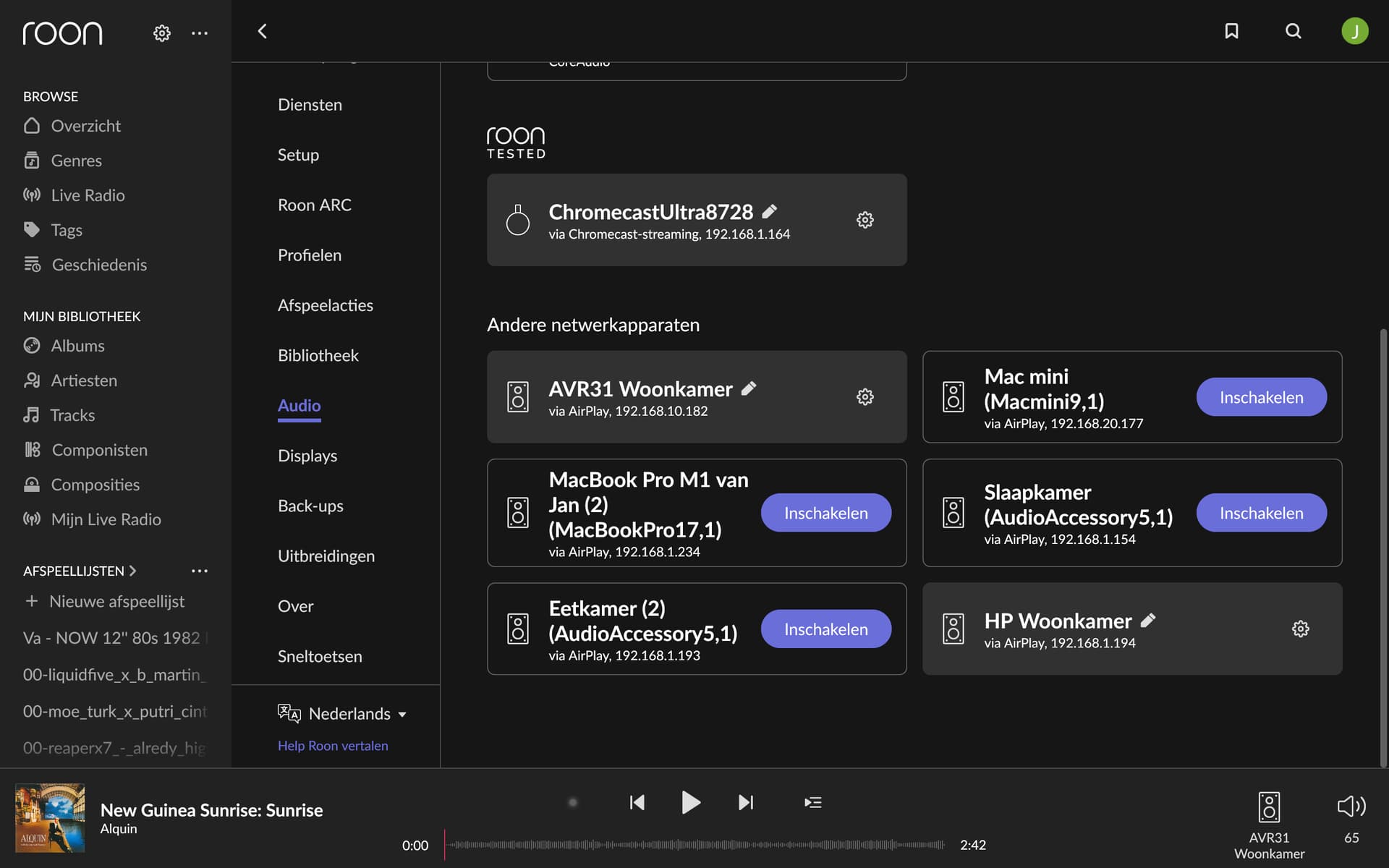Image resolution: width=1389 pixels, height=868 pixels.
Task: Create Nieuwe afspeellijst
Action: pyautogui.click(x=104, y=602)
